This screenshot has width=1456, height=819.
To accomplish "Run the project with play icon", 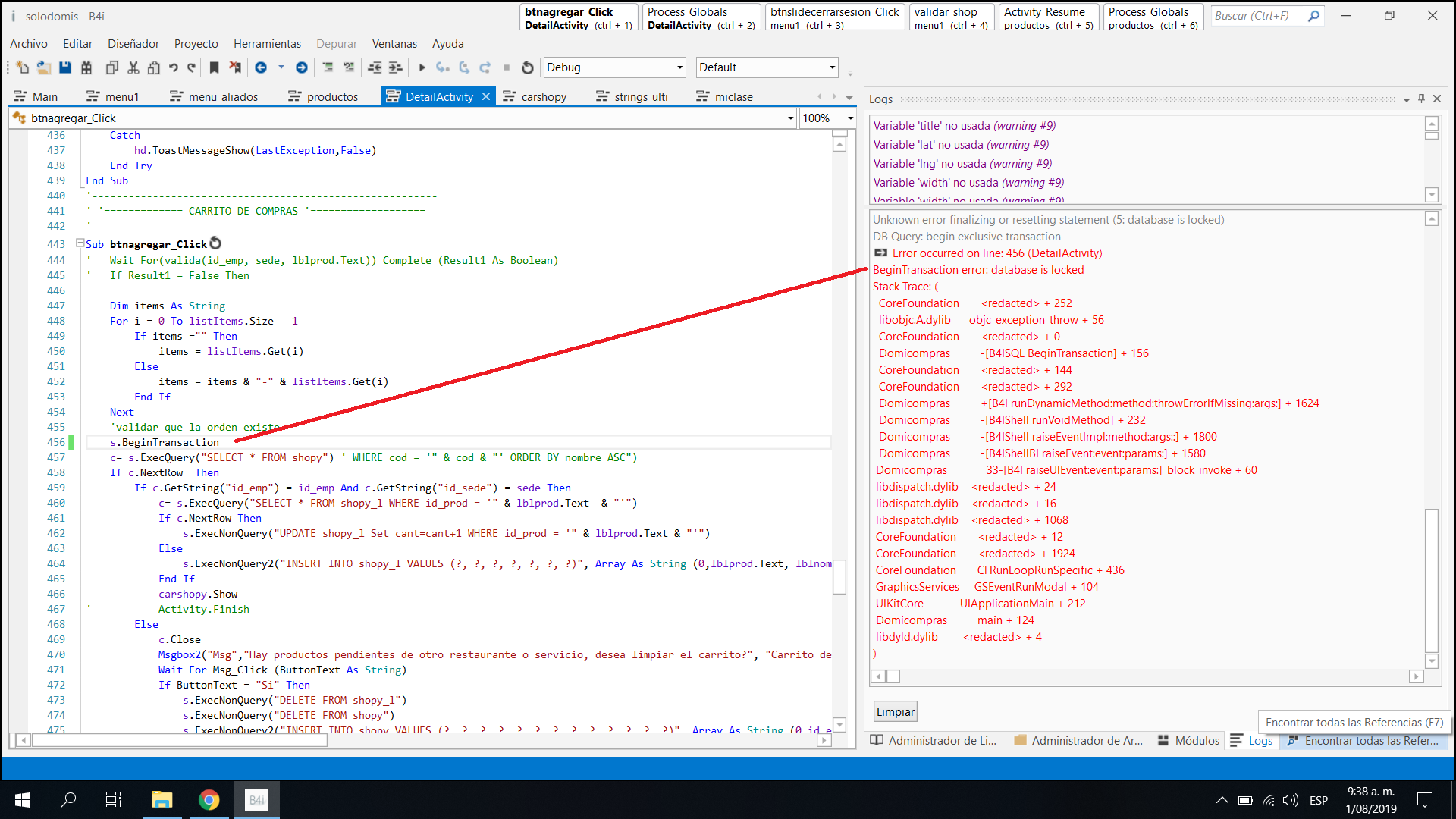I will [422, 67].
